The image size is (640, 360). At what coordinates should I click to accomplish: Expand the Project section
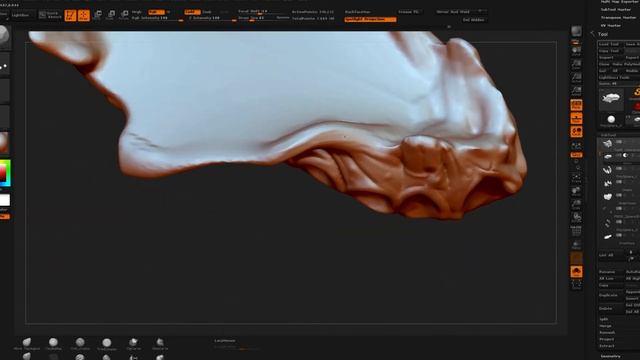click(607, 339)
